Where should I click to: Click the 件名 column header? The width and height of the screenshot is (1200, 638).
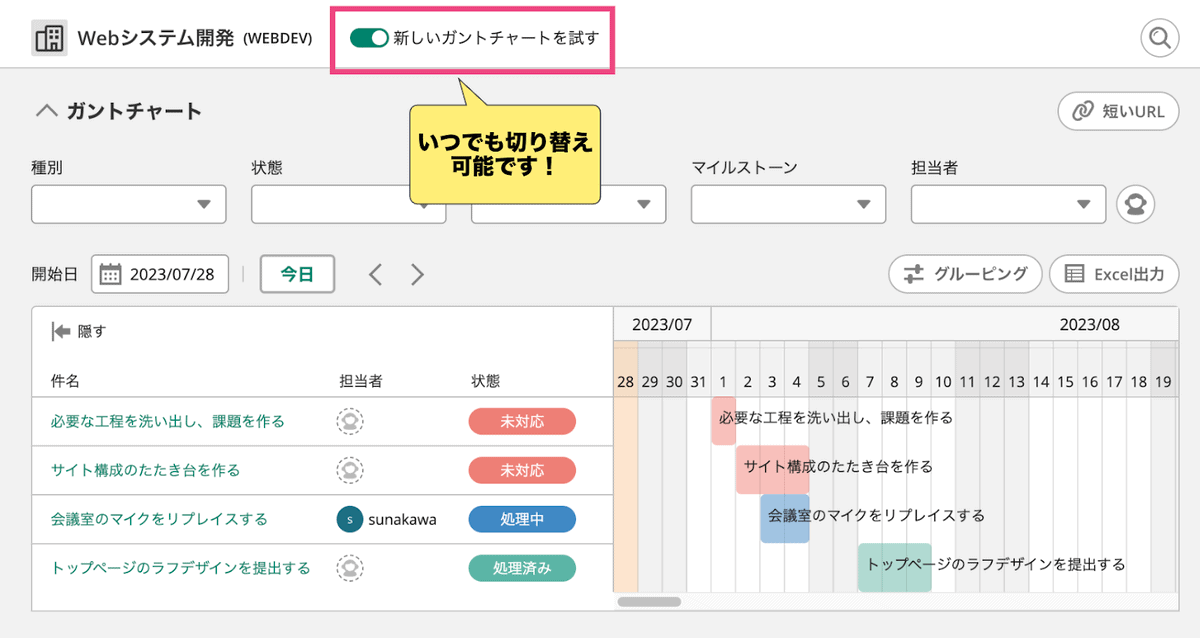click(x=65, y=381)
